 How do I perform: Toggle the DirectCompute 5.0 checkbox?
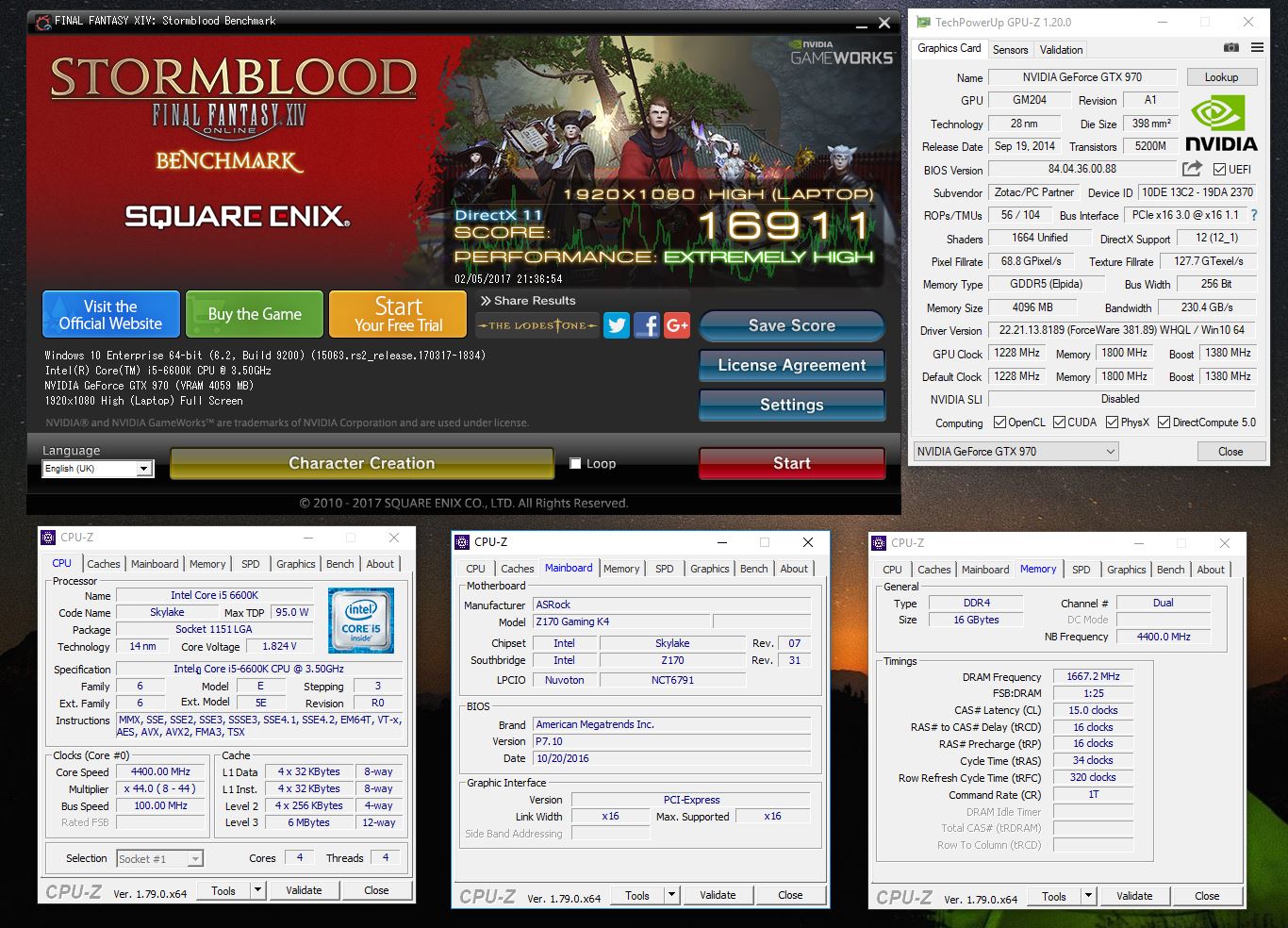point(1164,423)
